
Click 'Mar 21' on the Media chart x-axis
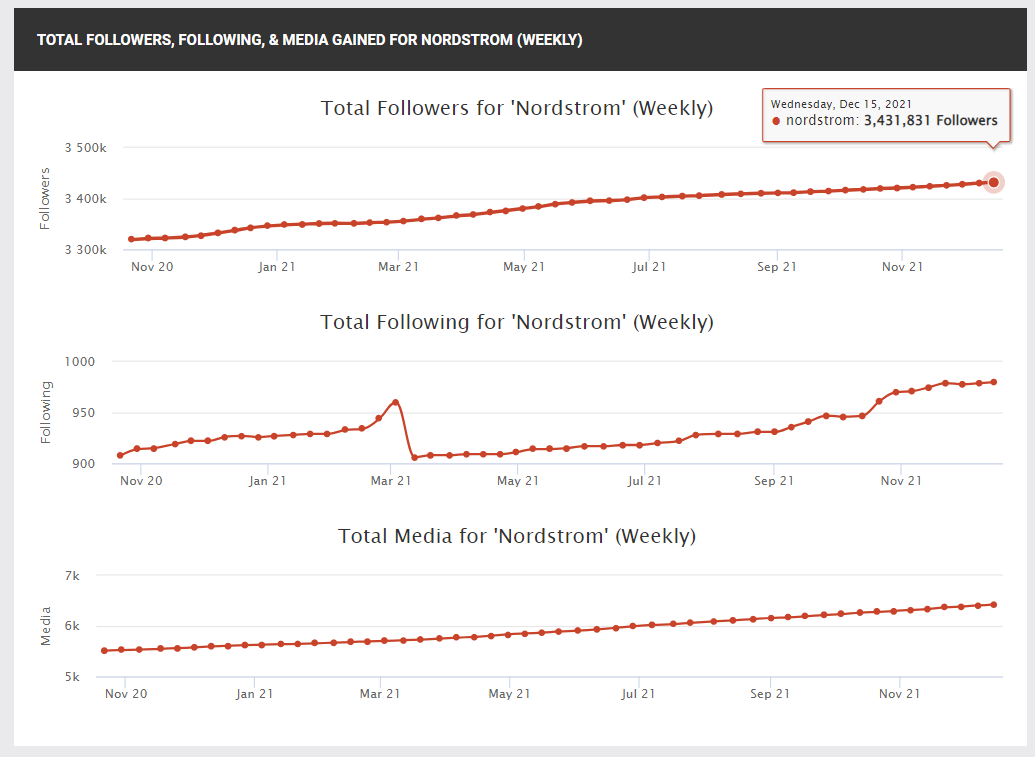tap(380, 694)
